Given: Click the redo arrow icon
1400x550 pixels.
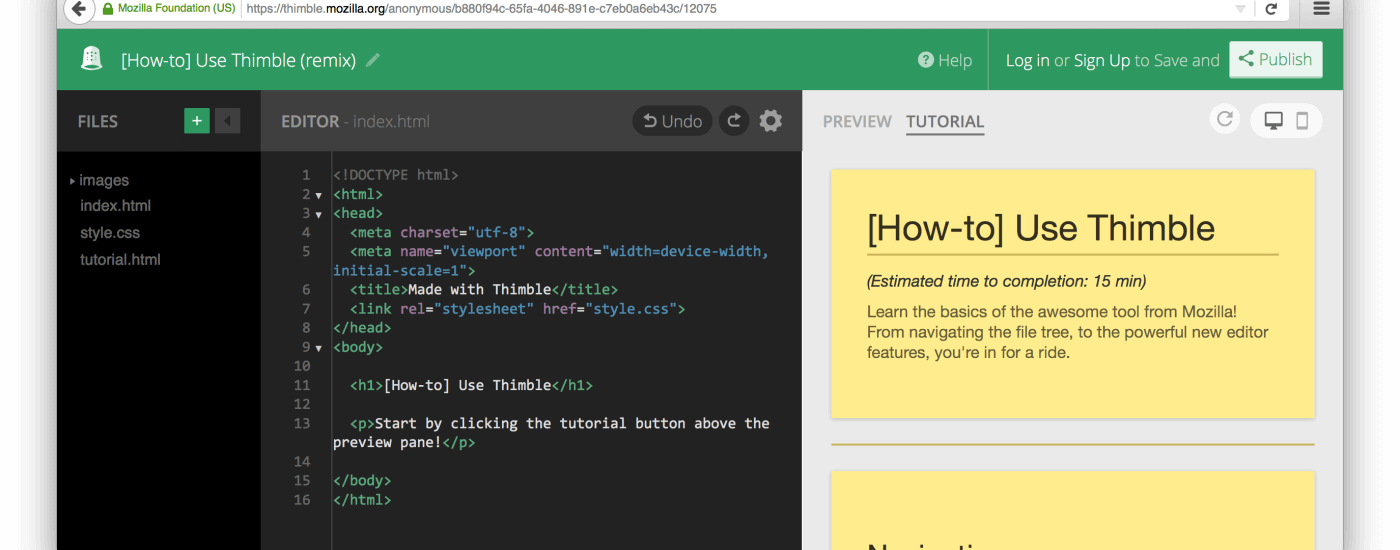Looking at the screenshot, I should pos(734,121).
